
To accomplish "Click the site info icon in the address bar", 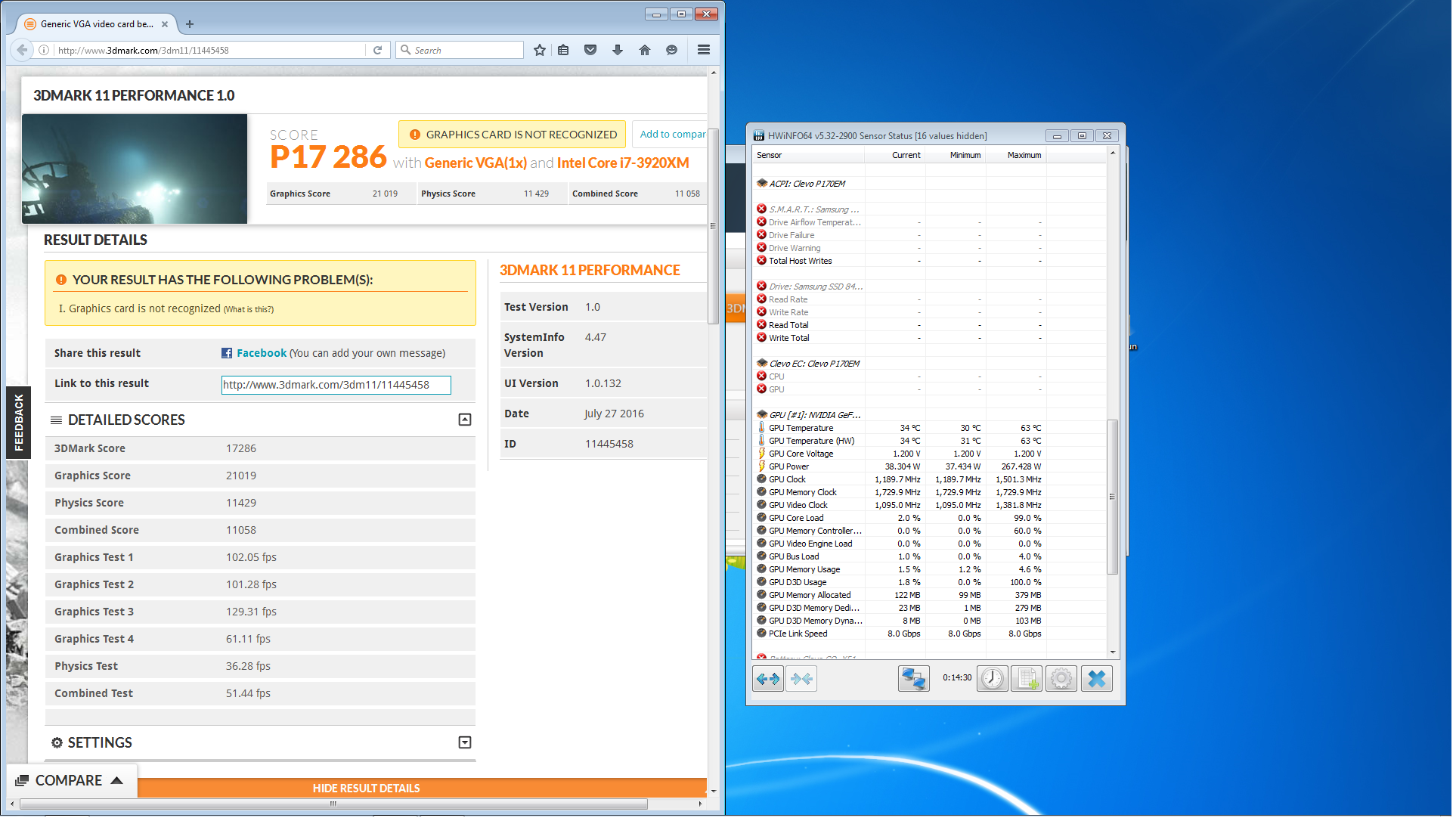I will (45, 50).
